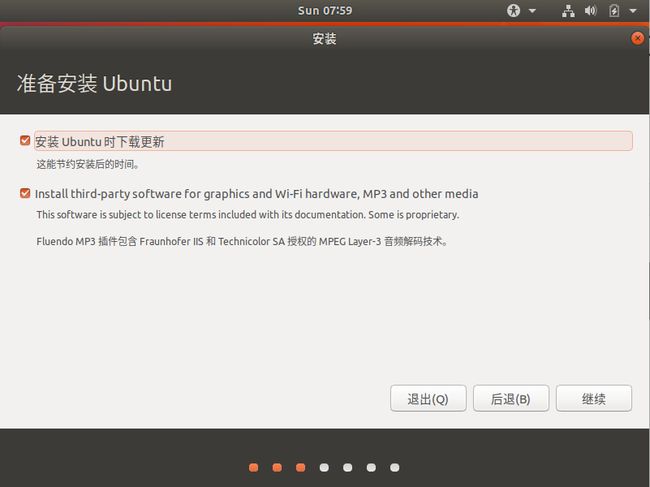The image size is (650, 487).
Task: Click the 'Install third-party software' label text
Action: 257,194
